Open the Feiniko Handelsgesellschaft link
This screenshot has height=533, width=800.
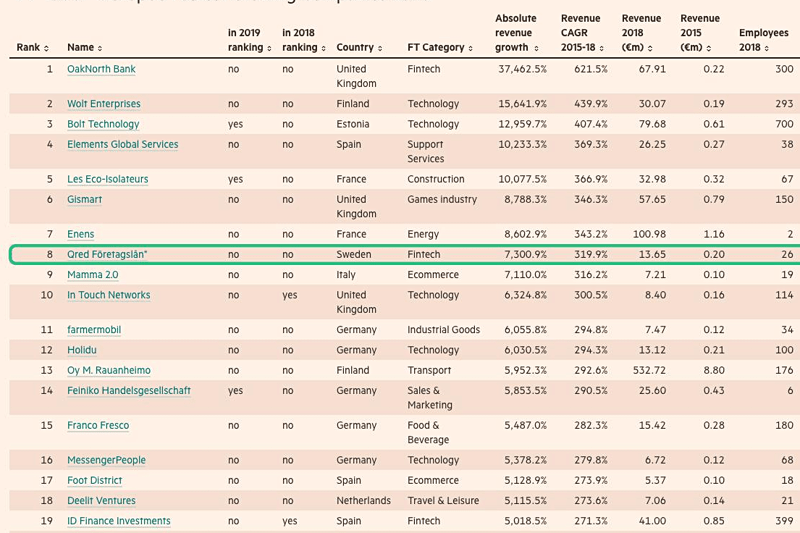[x=129, y=391]
